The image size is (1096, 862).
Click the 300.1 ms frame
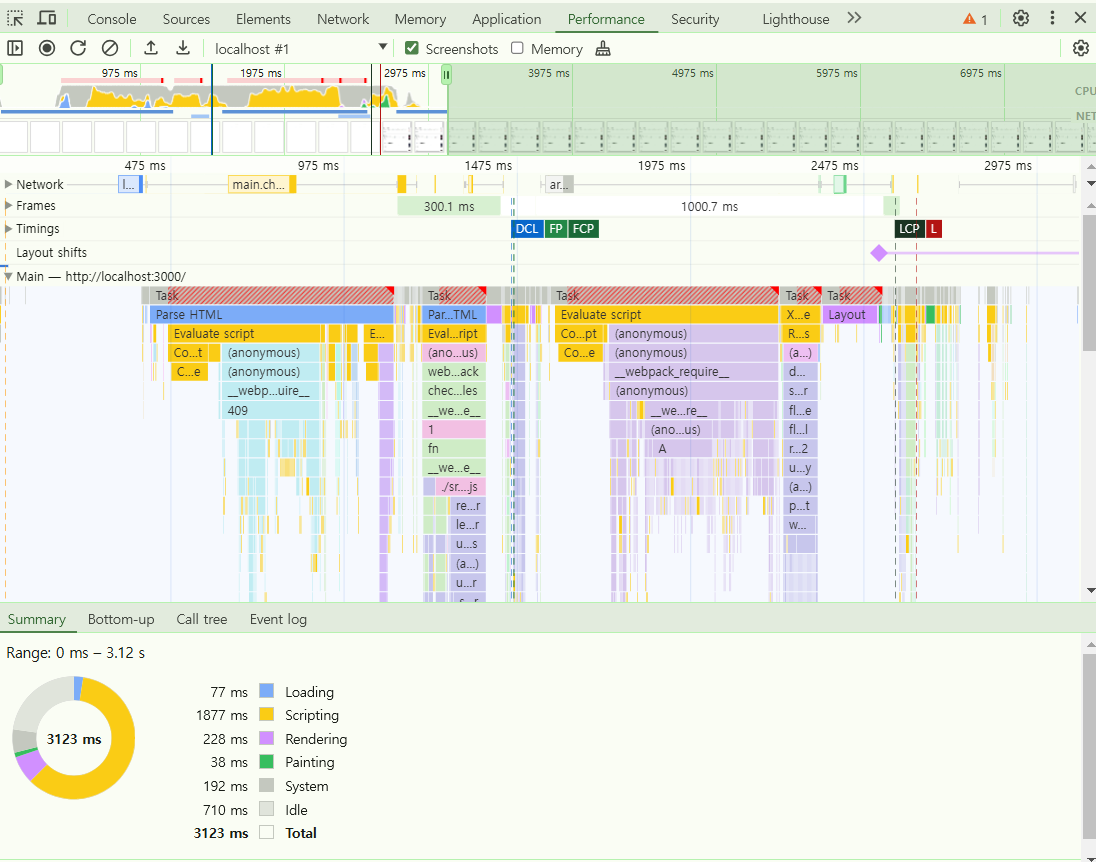pos(449,206)
